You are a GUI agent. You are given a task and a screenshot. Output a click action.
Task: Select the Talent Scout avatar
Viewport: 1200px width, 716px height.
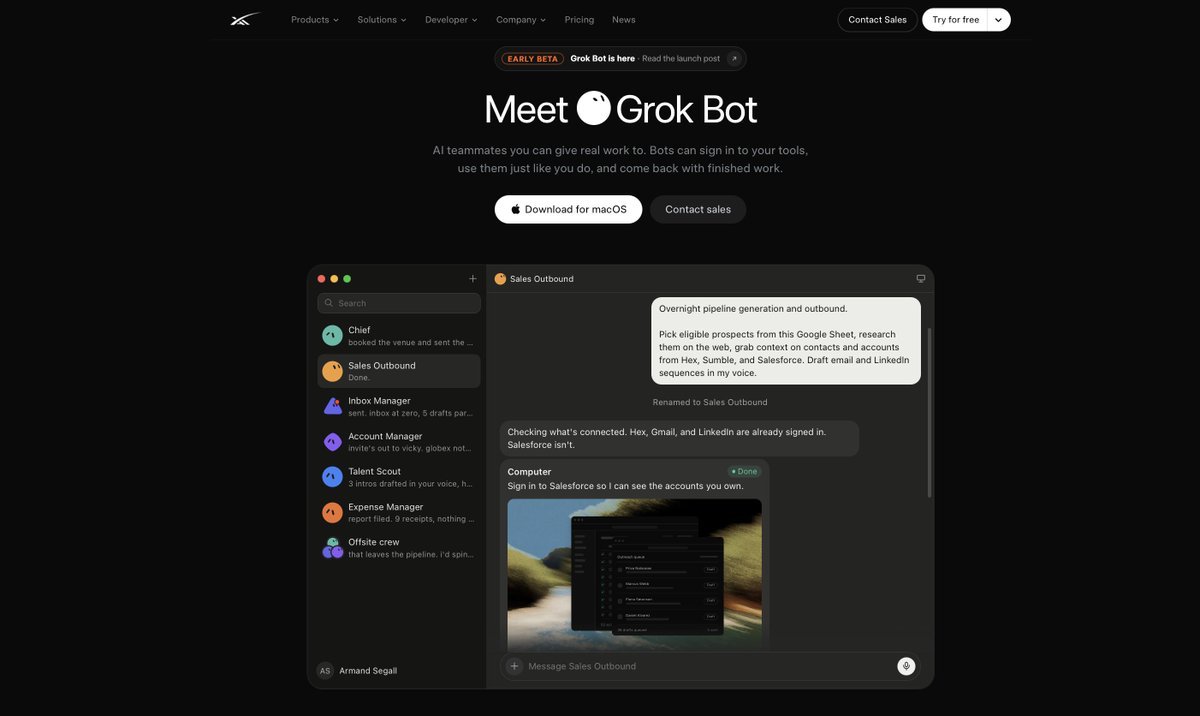332,477
